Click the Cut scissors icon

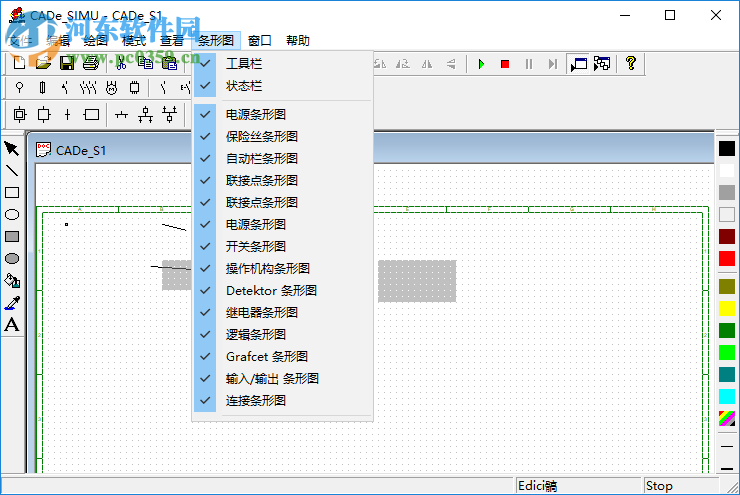coord(121,63)
